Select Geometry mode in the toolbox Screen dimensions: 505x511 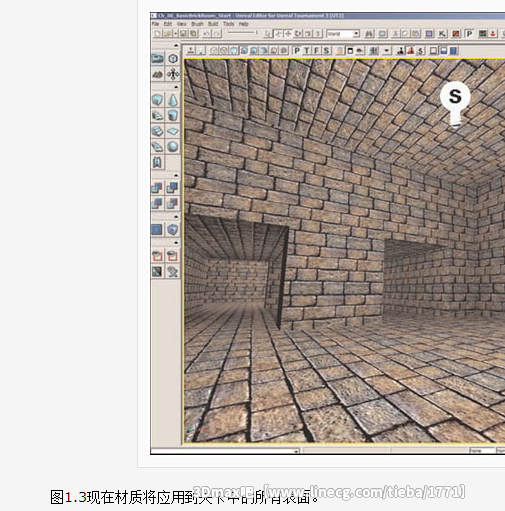173,59
